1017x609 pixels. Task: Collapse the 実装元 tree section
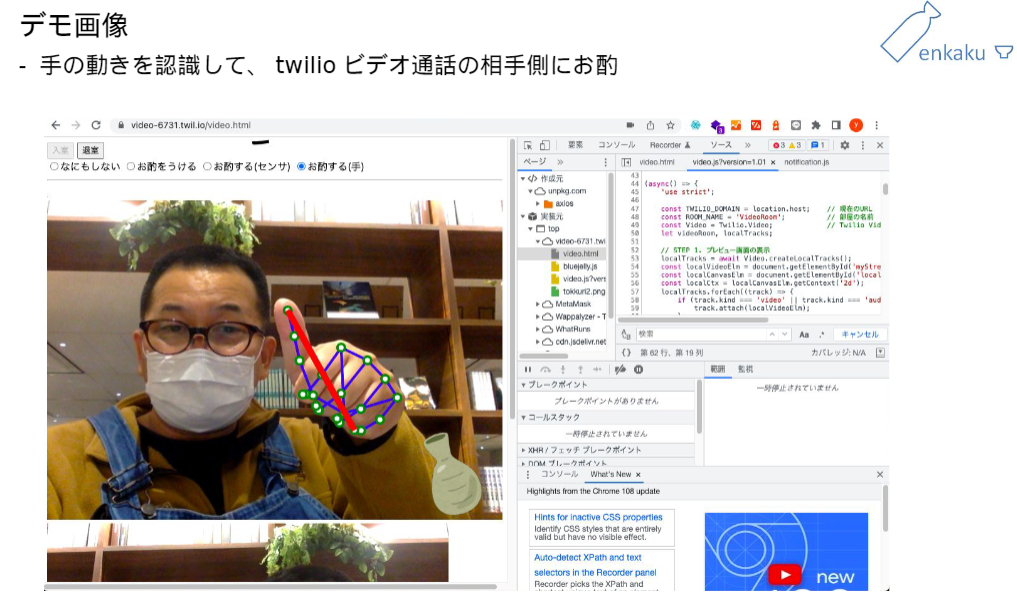pyautogui.click(x=523, y=217)
